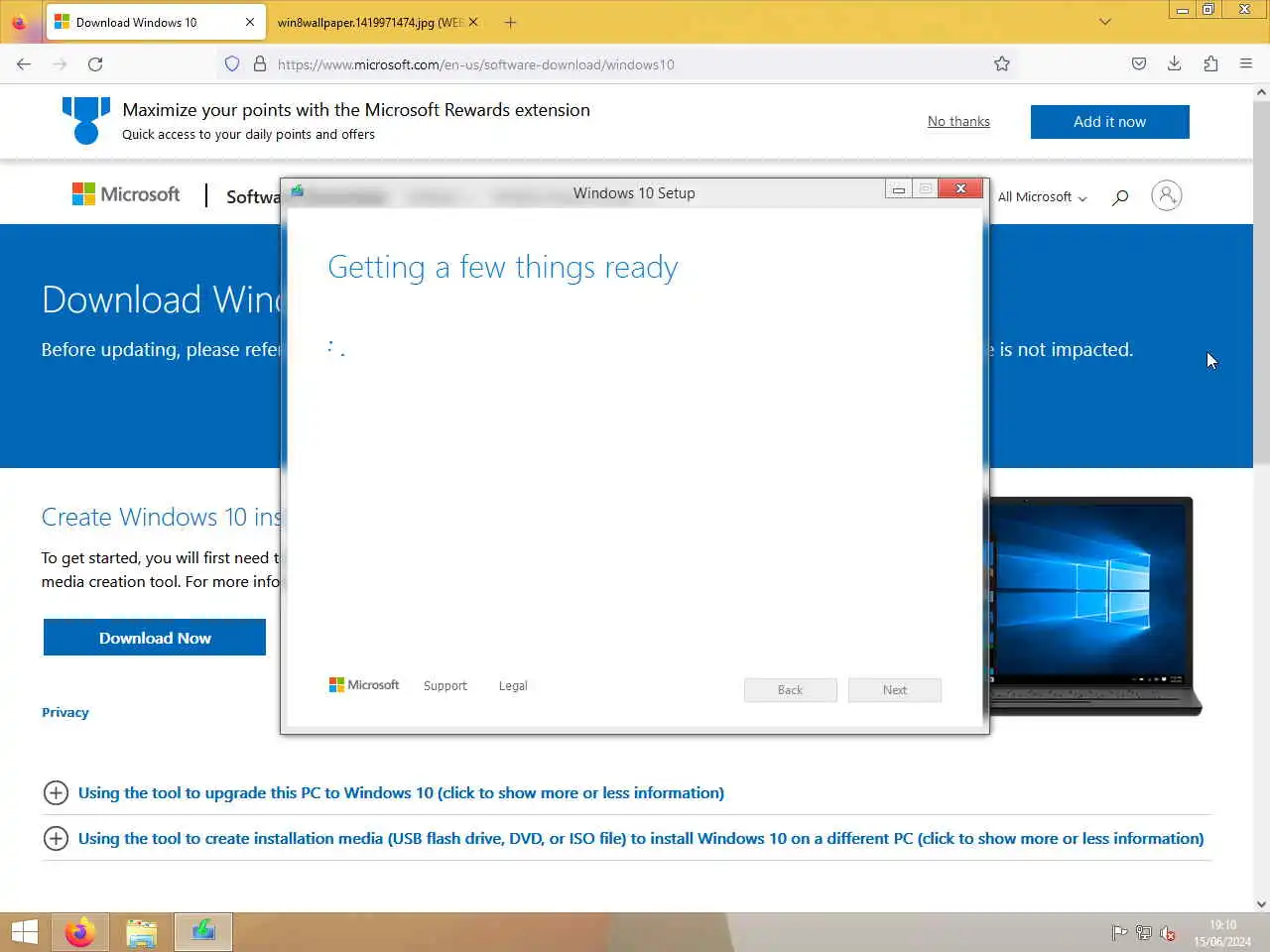Click the page scrollbar up arrow
This screenshot has height=952, width=1270.
pyautogui.click(x=1261, y=92)
